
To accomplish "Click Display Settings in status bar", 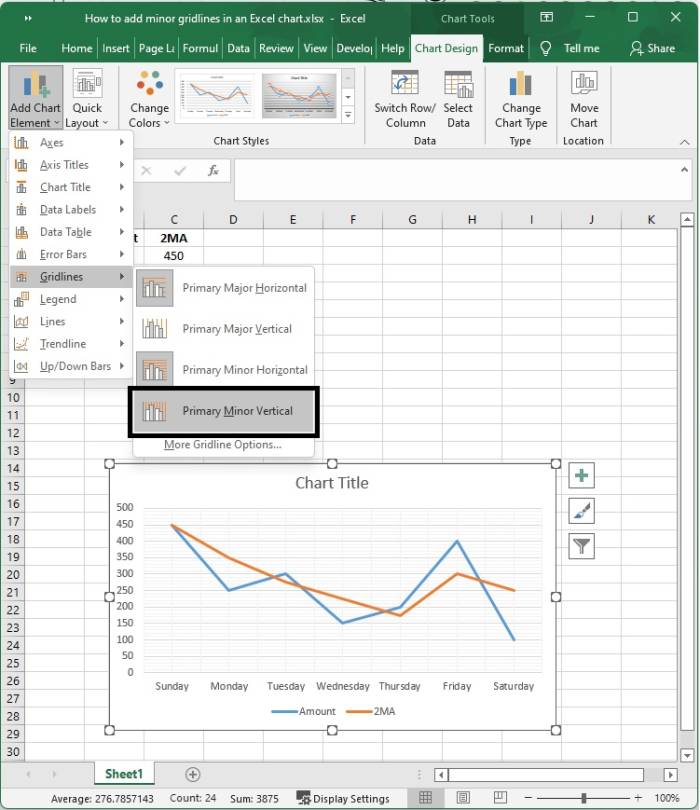I will [343, 798].
